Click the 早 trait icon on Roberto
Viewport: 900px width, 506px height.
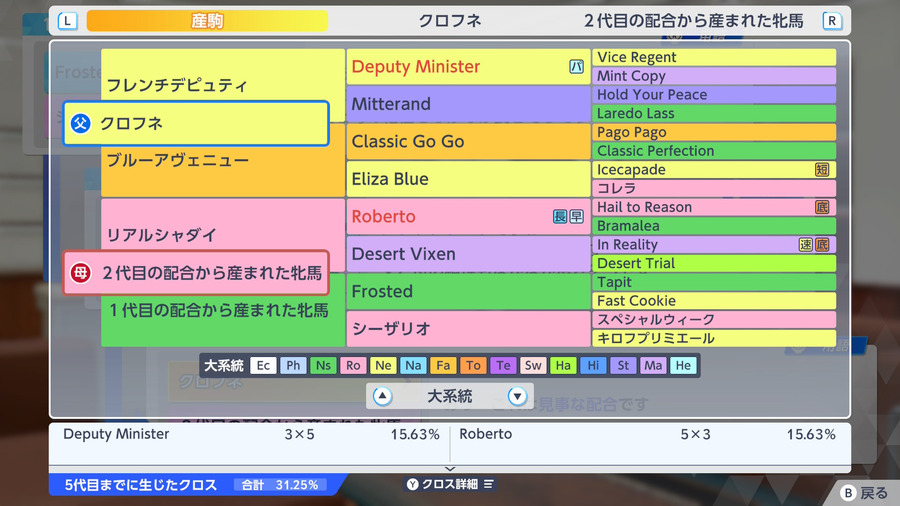(x=576, y=216)
